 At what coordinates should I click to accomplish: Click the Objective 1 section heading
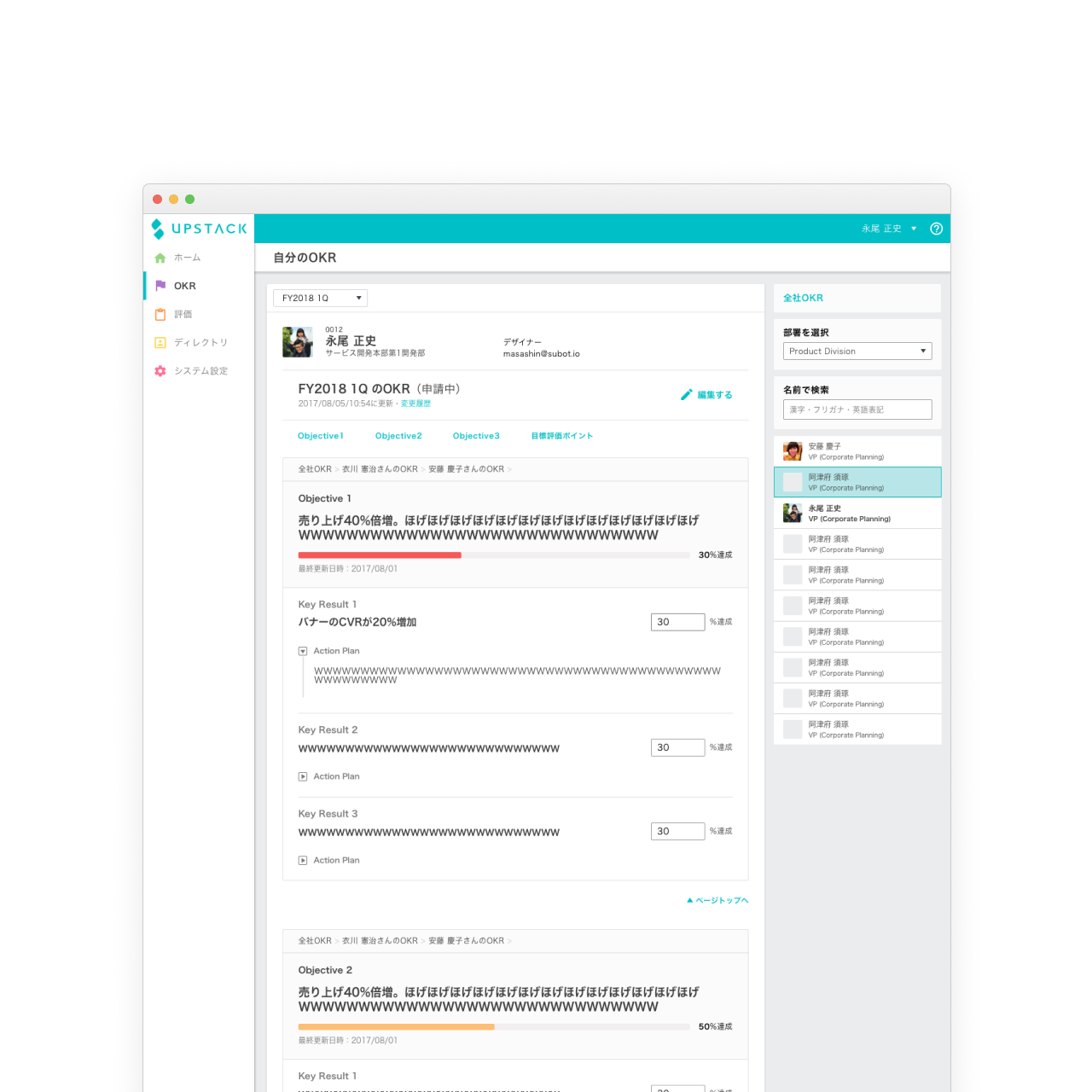pos(324,499)
